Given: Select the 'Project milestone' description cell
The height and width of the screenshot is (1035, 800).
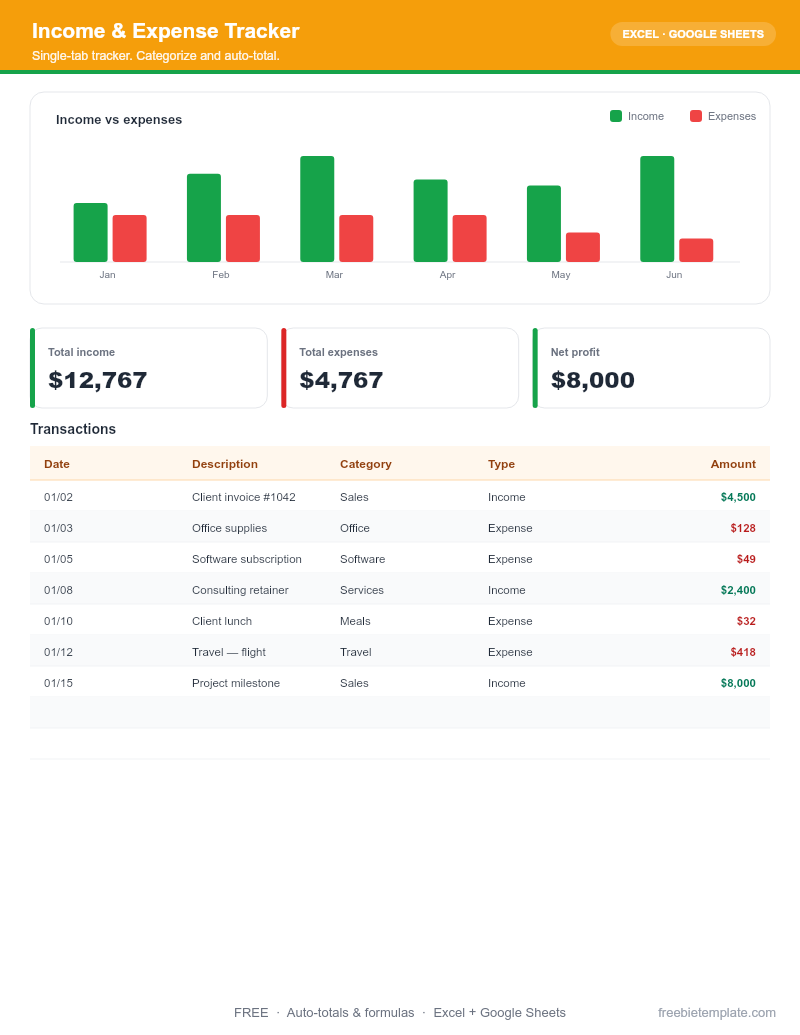Looking at the screenshot, I should (x=236, y=683).
